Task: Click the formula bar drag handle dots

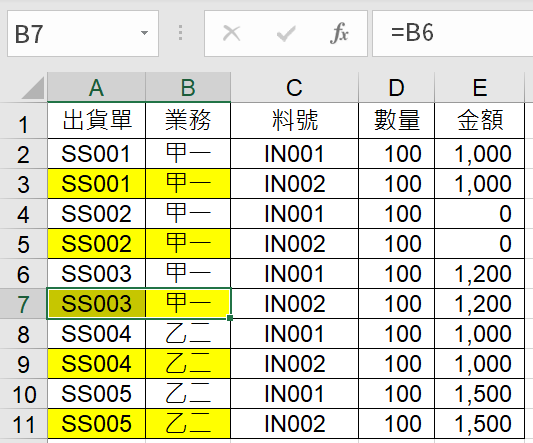Action: (x=180, y=33)
